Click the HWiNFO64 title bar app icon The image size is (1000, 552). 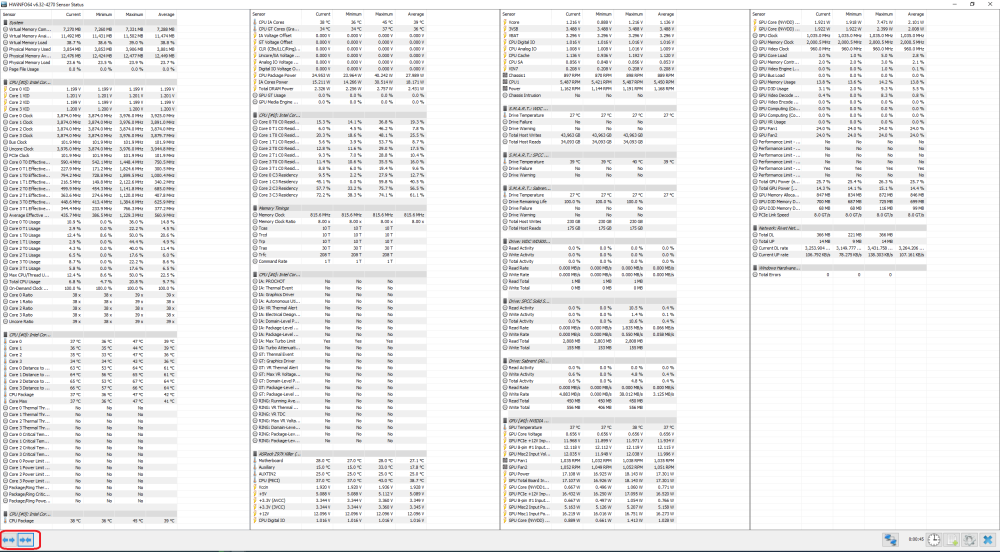click(5, 4)
